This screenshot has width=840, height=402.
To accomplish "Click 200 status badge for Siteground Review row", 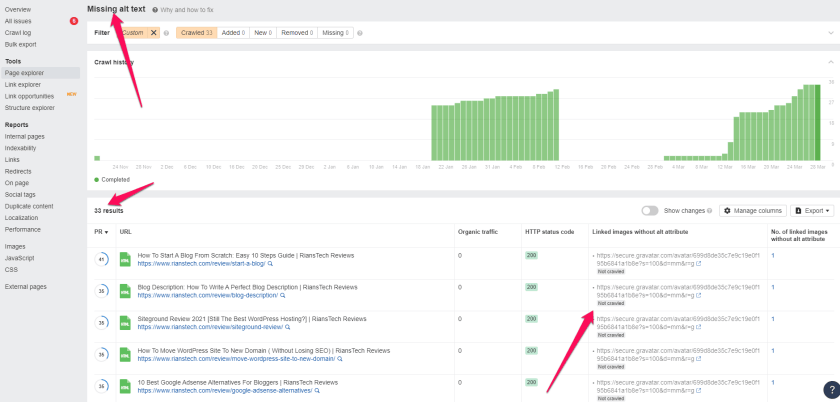I will tap(531, 319).
